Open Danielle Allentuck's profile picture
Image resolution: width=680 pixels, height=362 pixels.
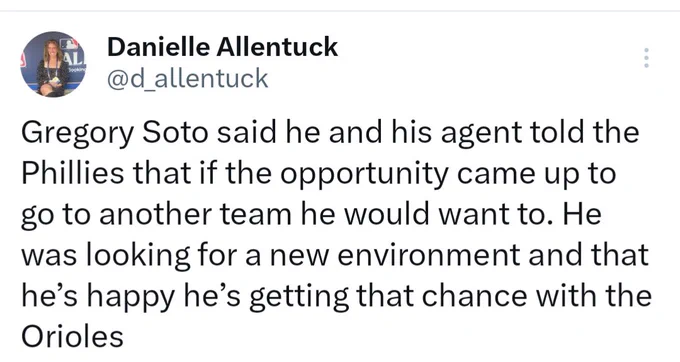pyautogui.click(x=53, y=64)
